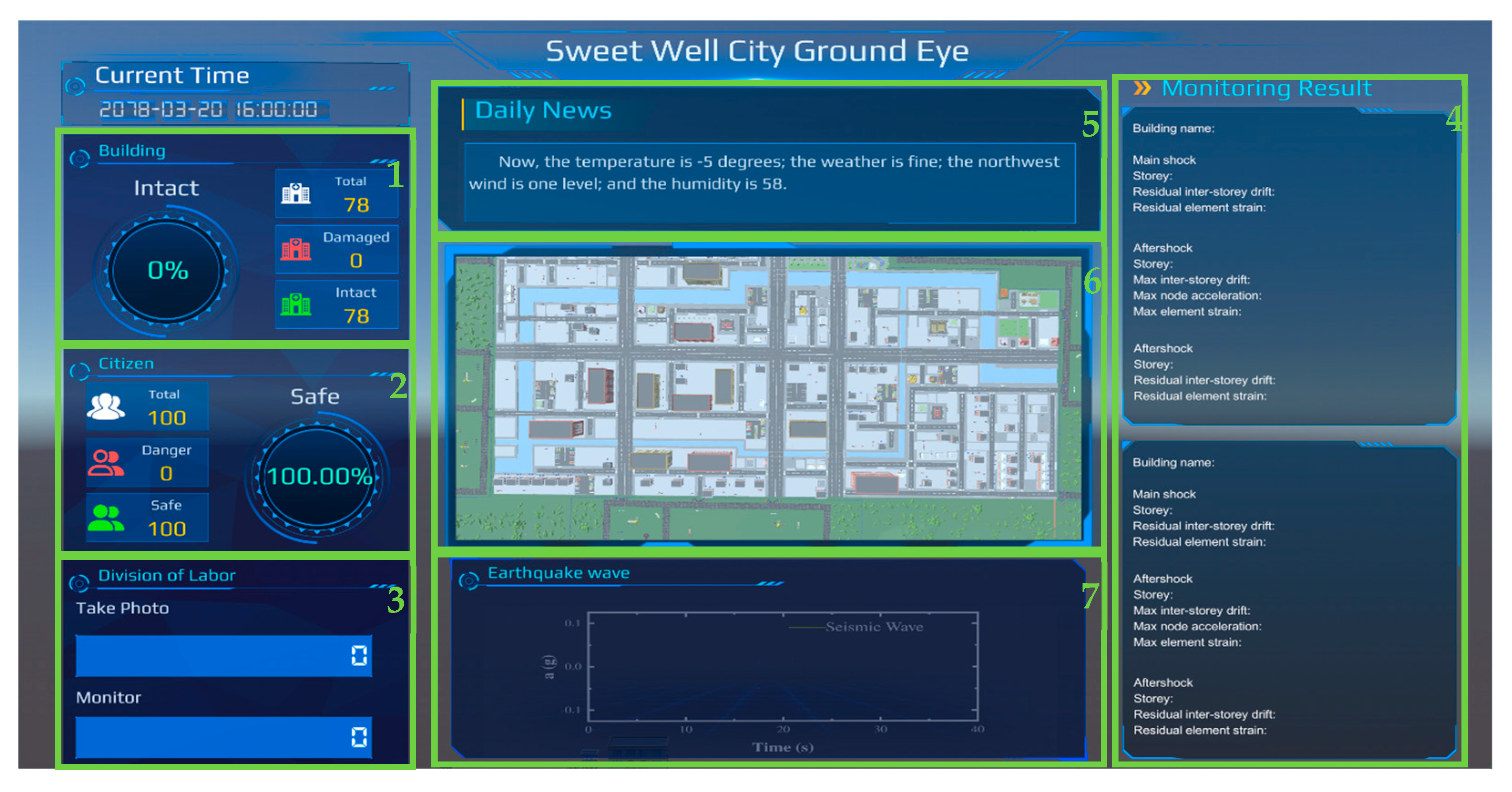Click the Intact 0% circular gauge
Screen dimensions: 1512x792
click(167, 271)
